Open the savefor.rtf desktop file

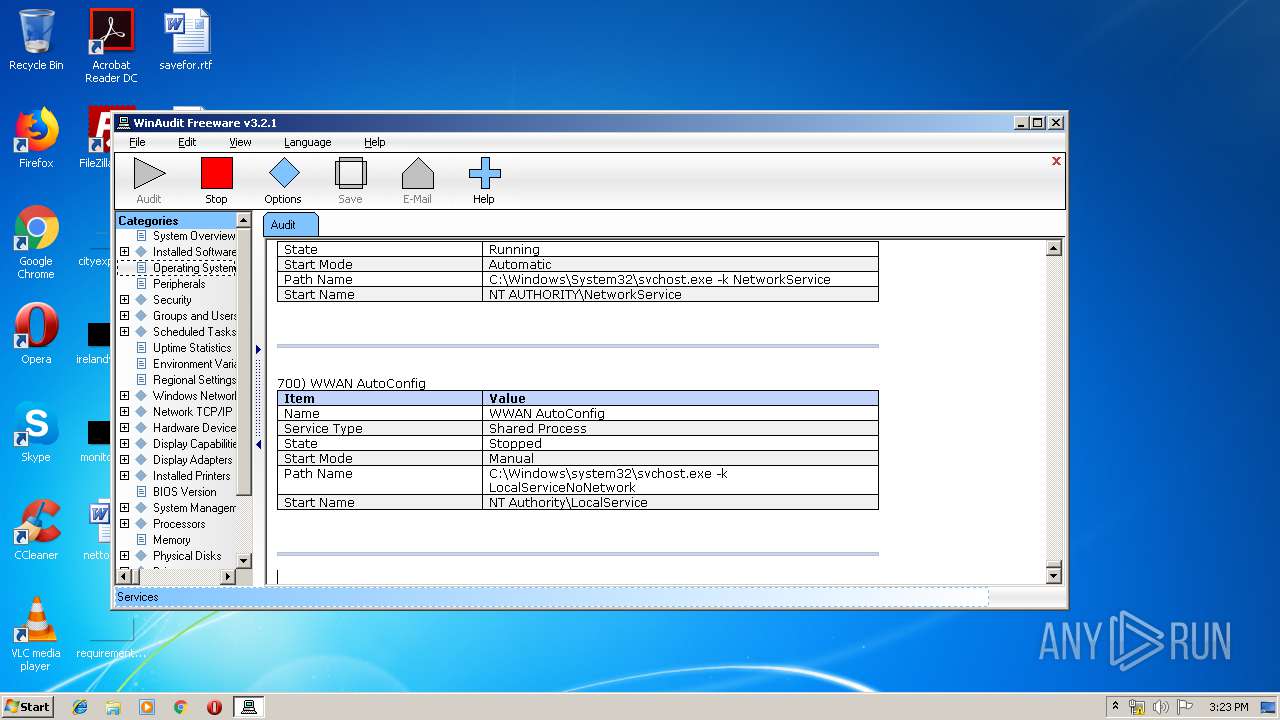pos(186,40)
